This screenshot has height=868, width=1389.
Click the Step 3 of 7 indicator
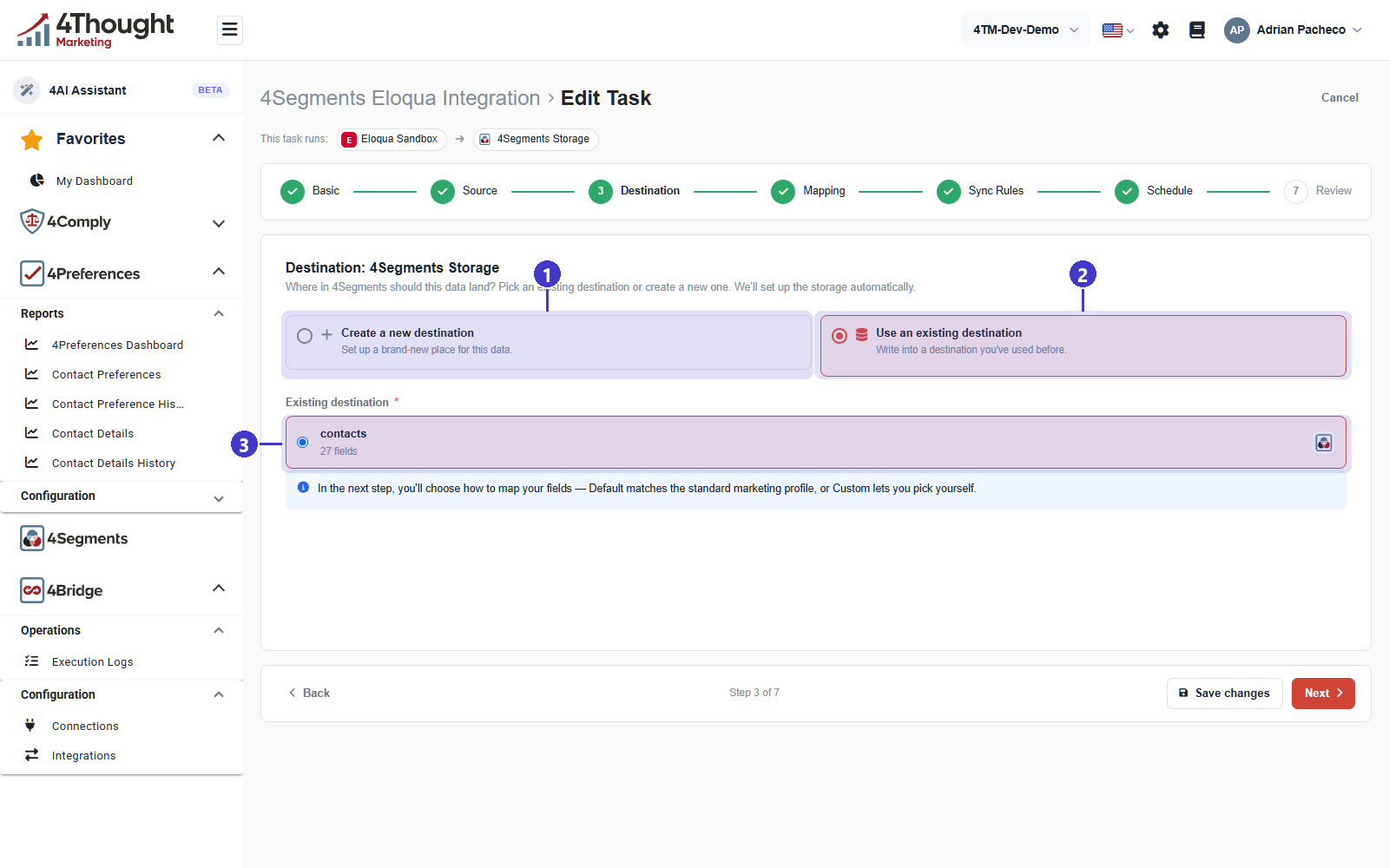754,693
